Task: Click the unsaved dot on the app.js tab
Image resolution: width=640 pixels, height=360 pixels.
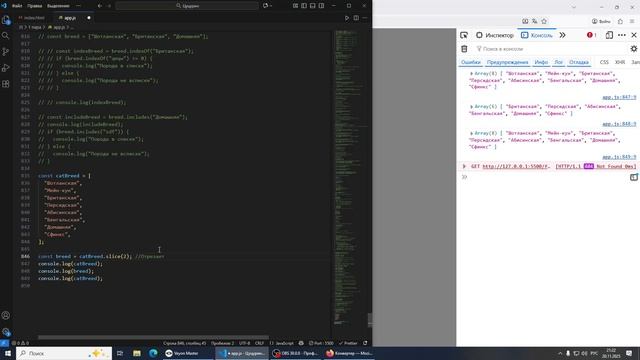Action: click(x=89, y=18)
